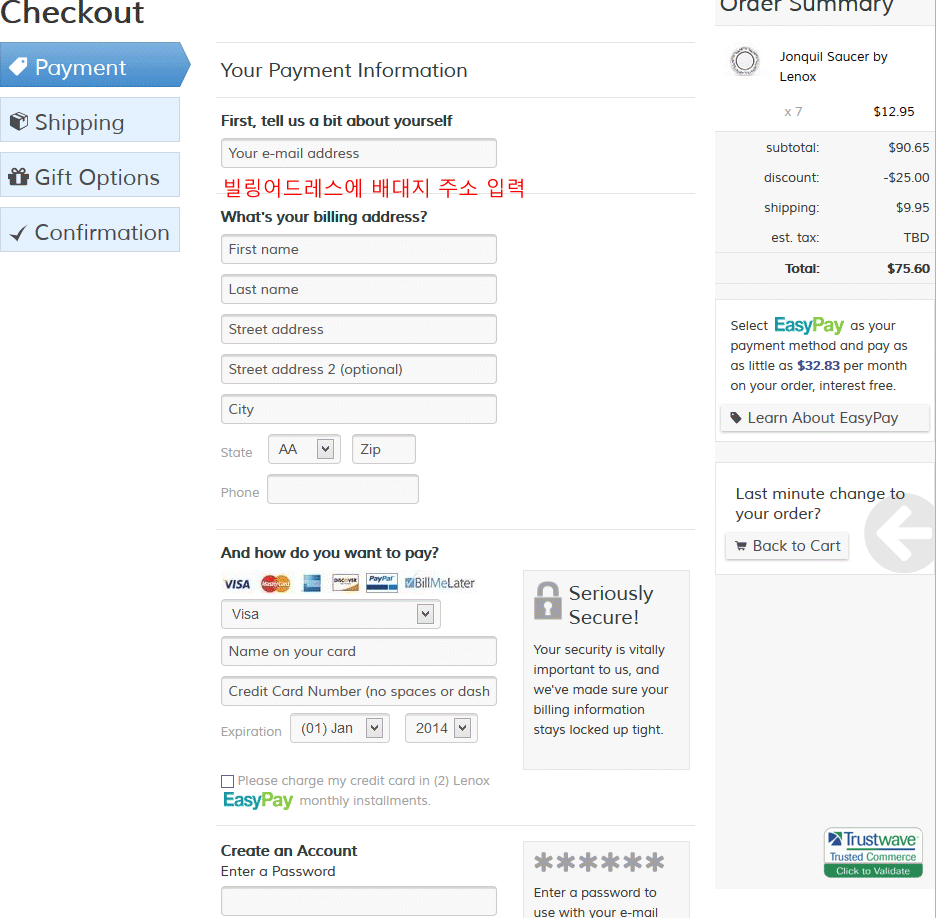Go to the Shipping checkout step
Image resolution: width=936 pixels, height=918 pixels.
coord(90,122)
